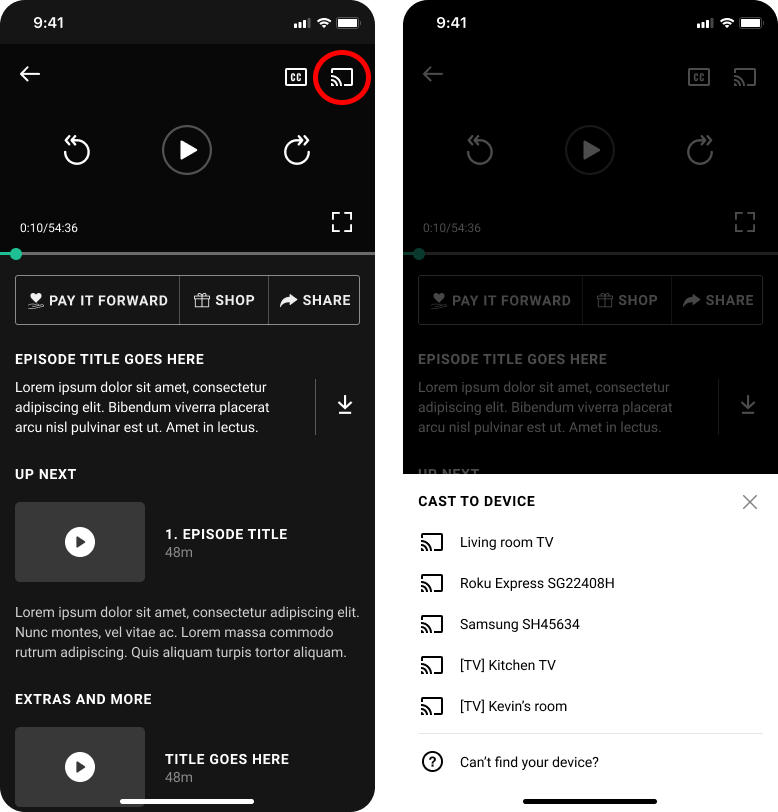Cast to [TV] Kevin's room
This screenshot has width=778, height=812.
coord(590,706)
